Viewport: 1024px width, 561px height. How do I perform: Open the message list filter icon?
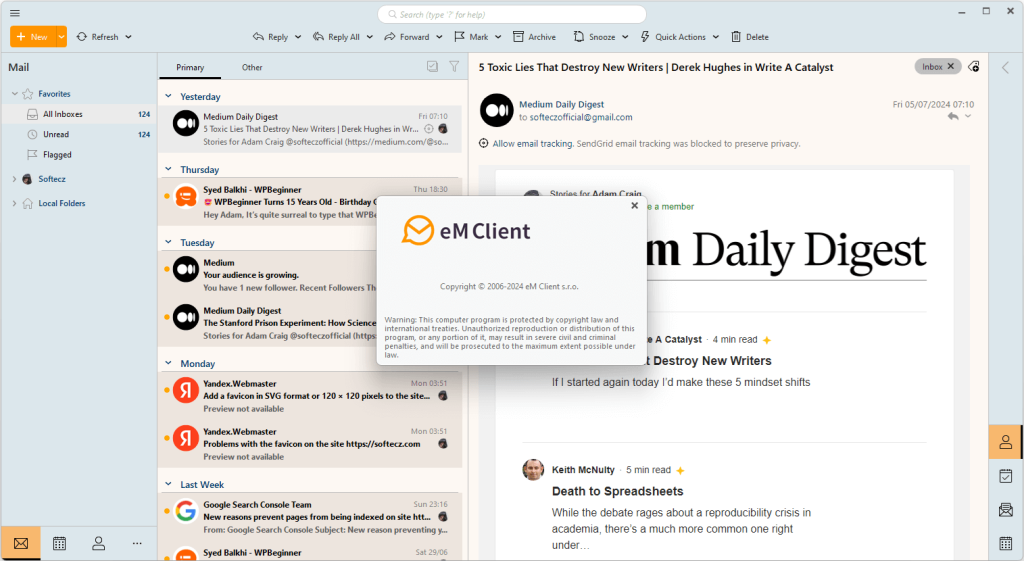click(455, 67)
